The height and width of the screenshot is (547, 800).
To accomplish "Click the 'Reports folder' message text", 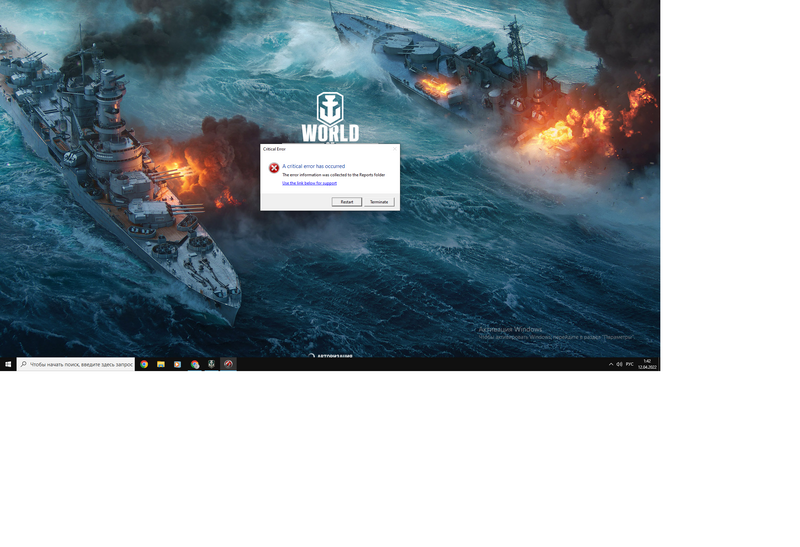I will 334,175.
